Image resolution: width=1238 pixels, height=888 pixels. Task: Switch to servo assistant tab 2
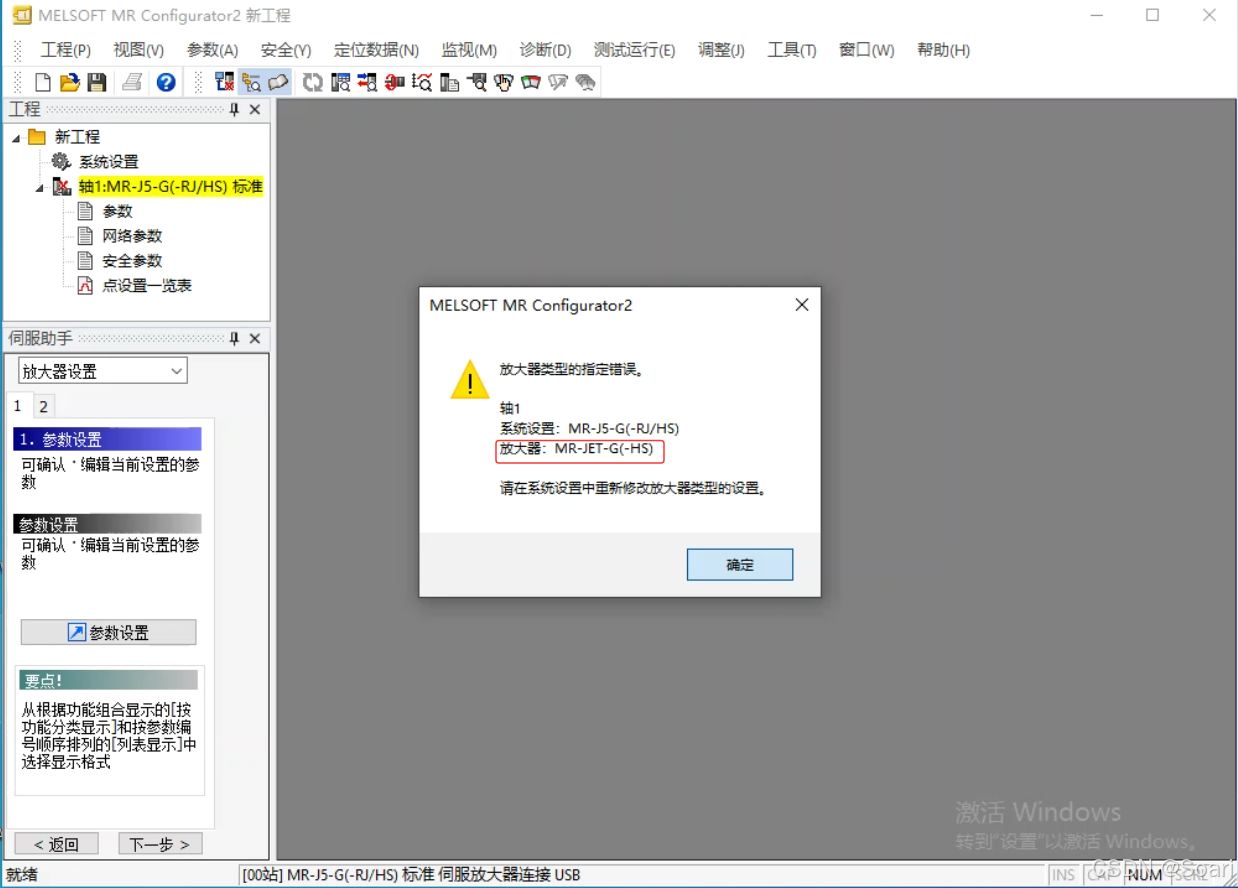[x=43, y=406]
